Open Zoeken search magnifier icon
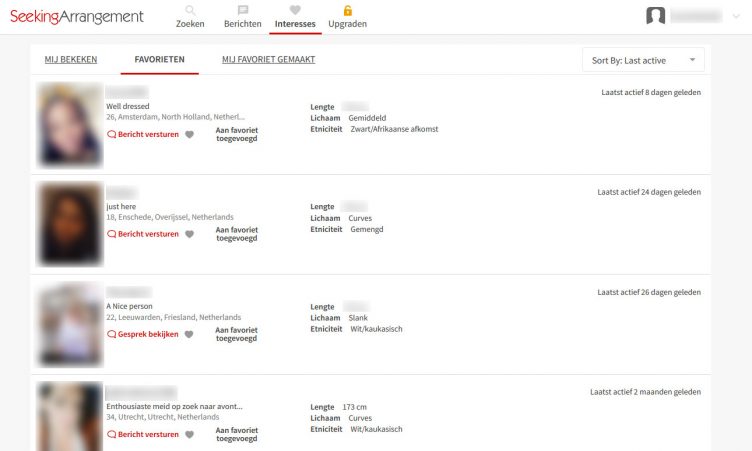 pyautogui.click(x=190, y=11)
